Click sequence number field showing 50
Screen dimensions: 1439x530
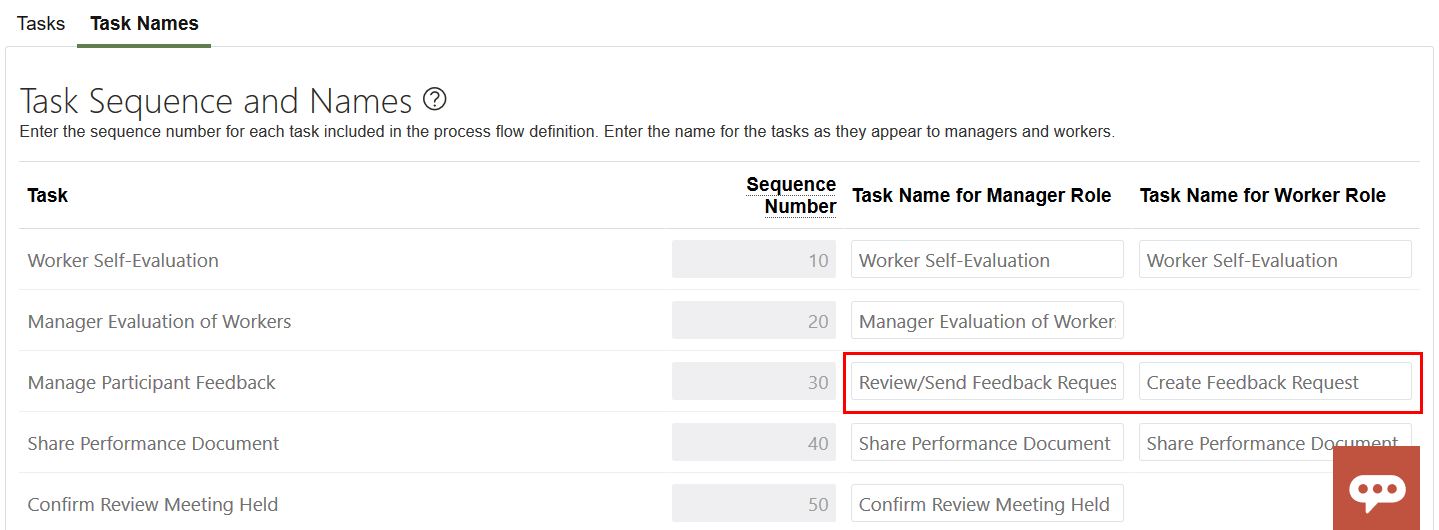[x=754, y=504]
